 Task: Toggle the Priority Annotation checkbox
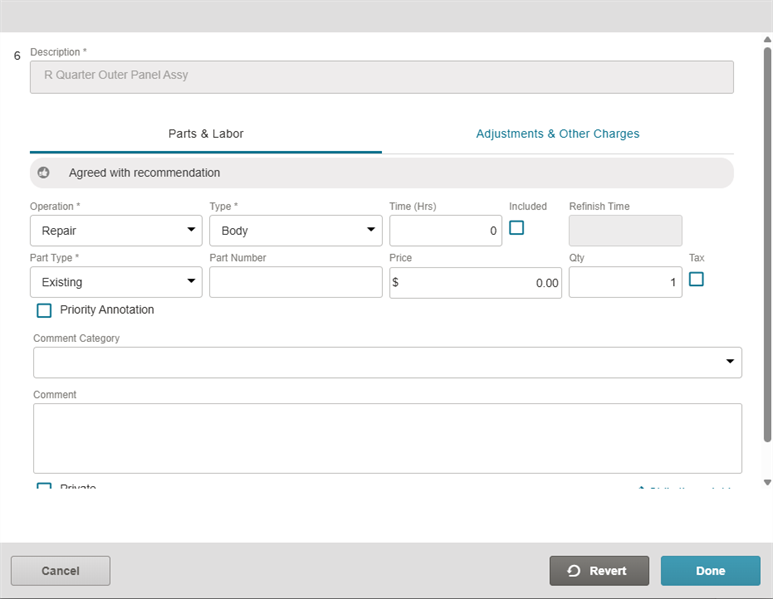pos(44,311)
